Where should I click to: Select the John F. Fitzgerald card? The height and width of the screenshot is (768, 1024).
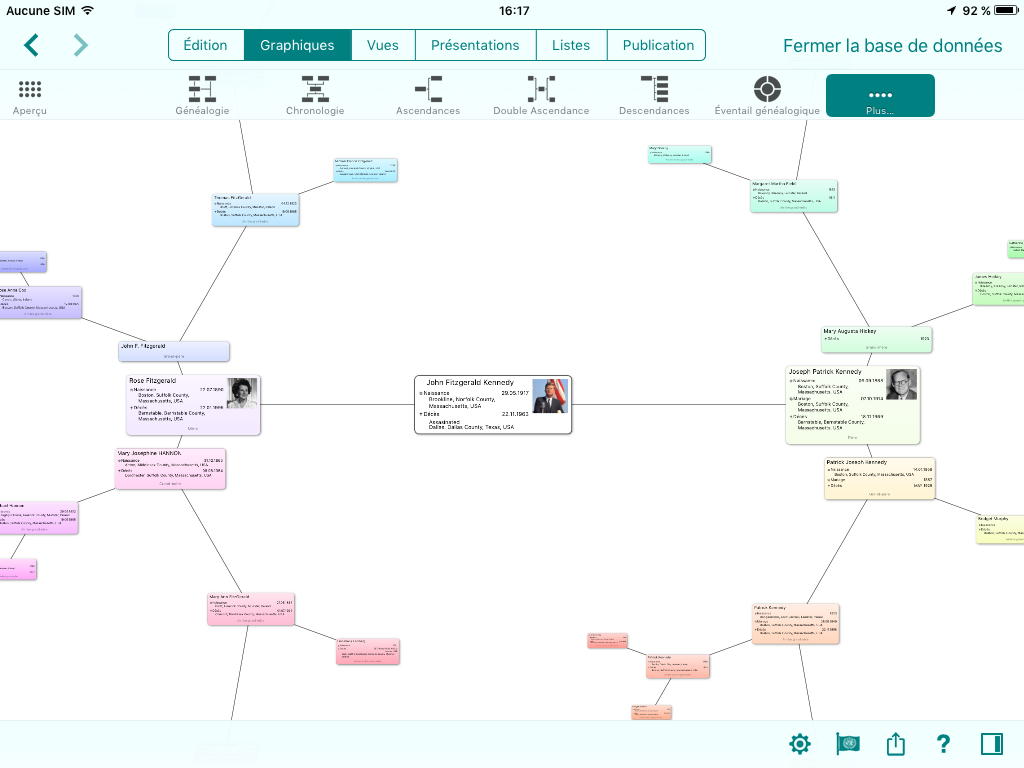click(x=174, y=351)
